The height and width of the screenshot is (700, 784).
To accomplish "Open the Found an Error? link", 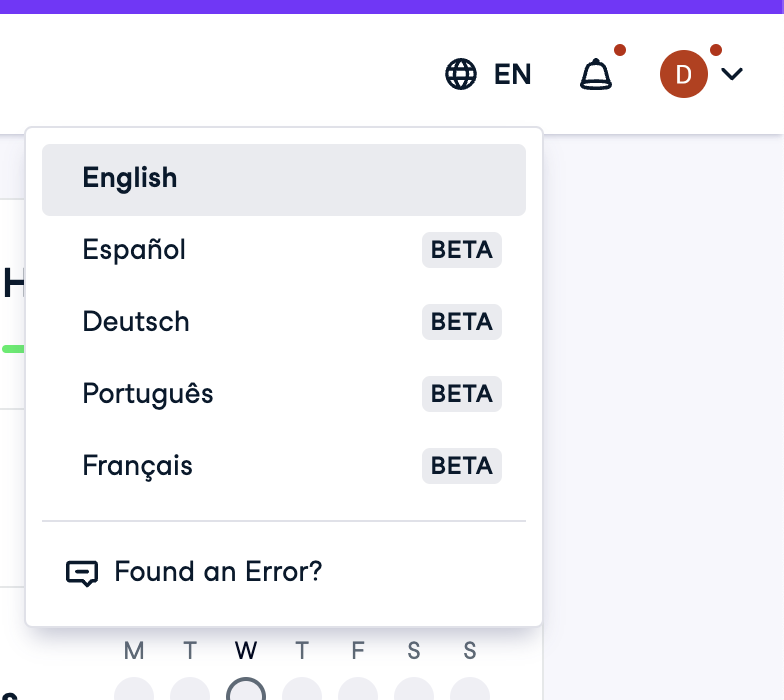I will [218, 572].
